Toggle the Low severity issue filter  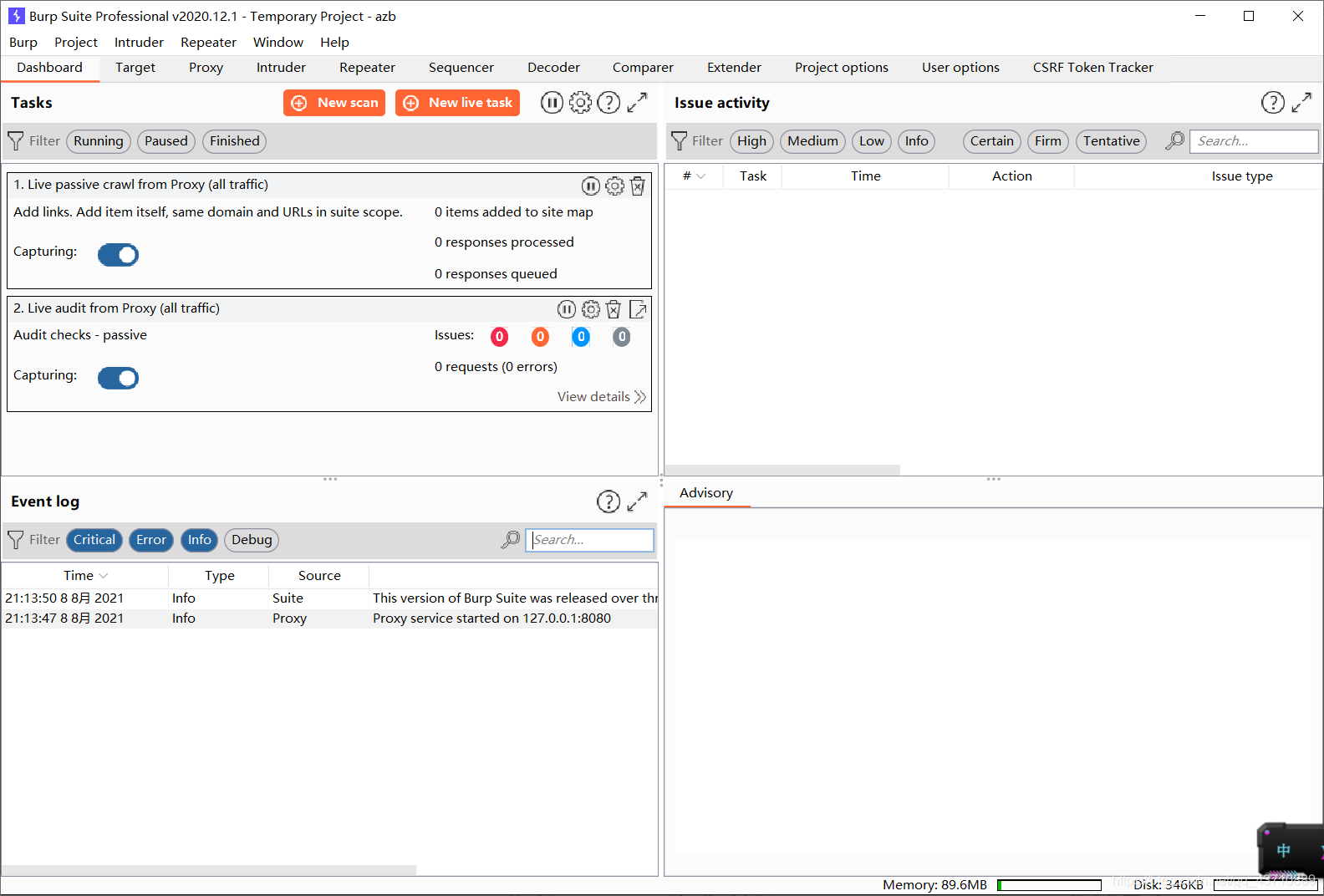[872, 141]
